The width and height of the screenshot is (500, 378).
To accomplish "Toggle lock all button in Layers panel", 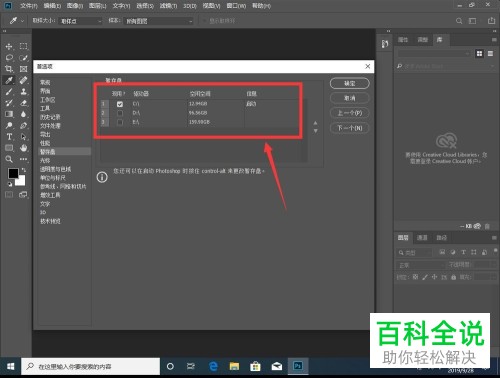I will click(453, 277).
